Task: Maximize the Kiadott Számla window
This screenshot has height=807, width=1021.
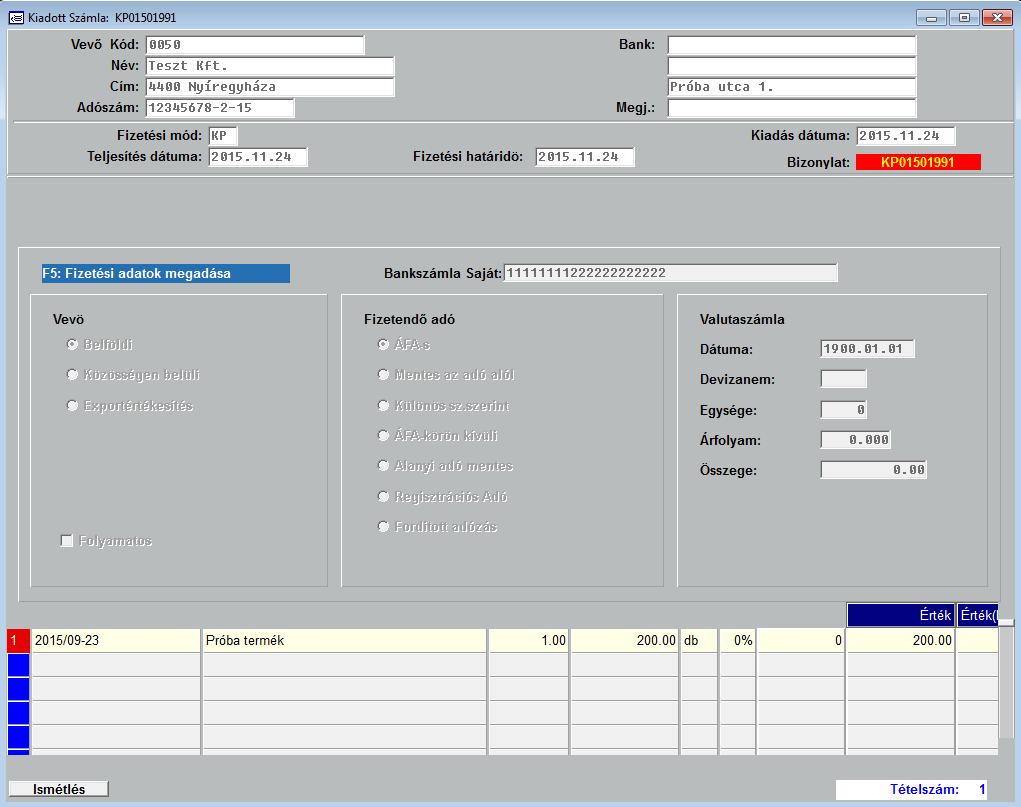Action: point(964,18)
